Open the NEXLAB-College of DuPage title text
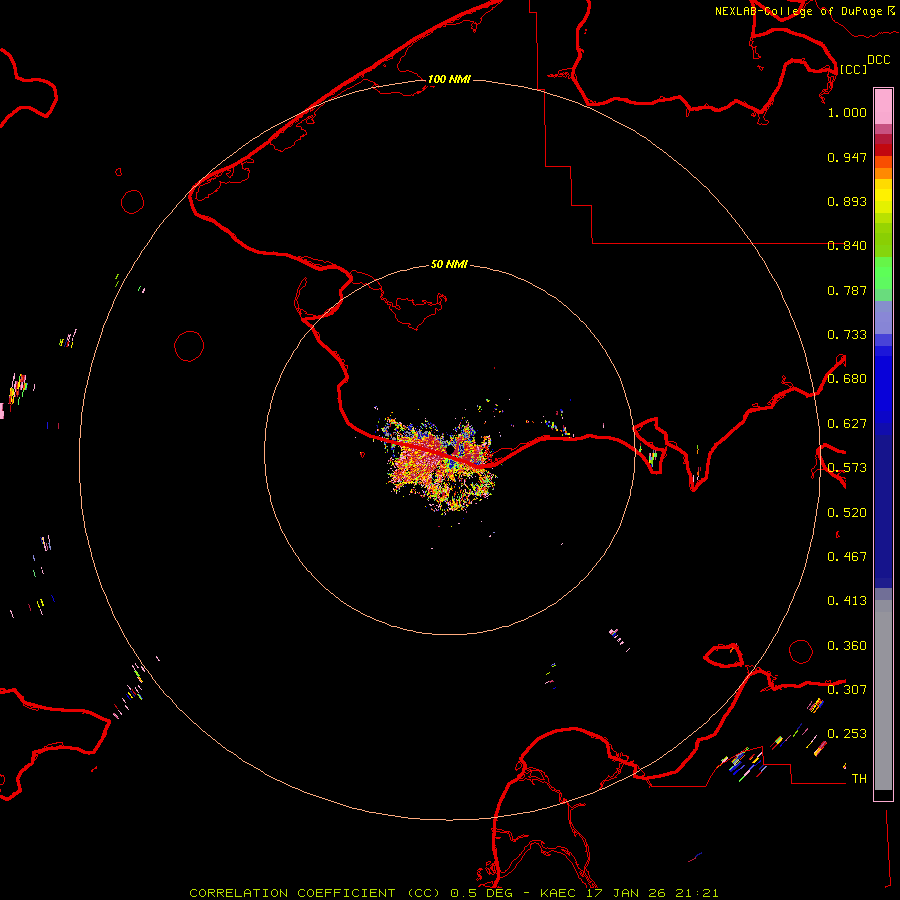The height and width of the screenshot is (900, 900). [x=799, y=11]
